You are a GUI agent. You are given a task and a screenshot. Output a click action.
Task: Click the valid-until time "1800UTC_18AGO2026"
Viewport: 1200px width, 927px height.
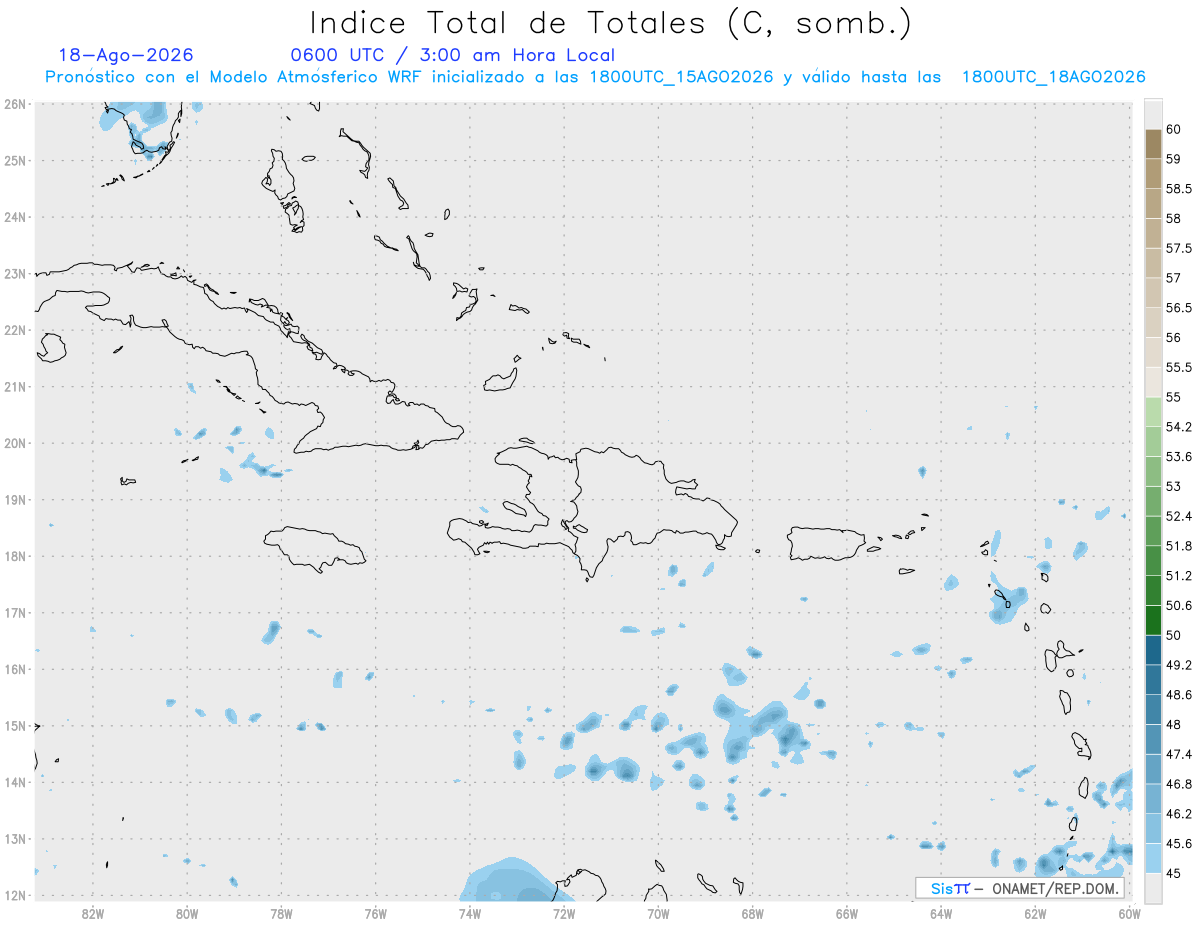(1053, 77)
